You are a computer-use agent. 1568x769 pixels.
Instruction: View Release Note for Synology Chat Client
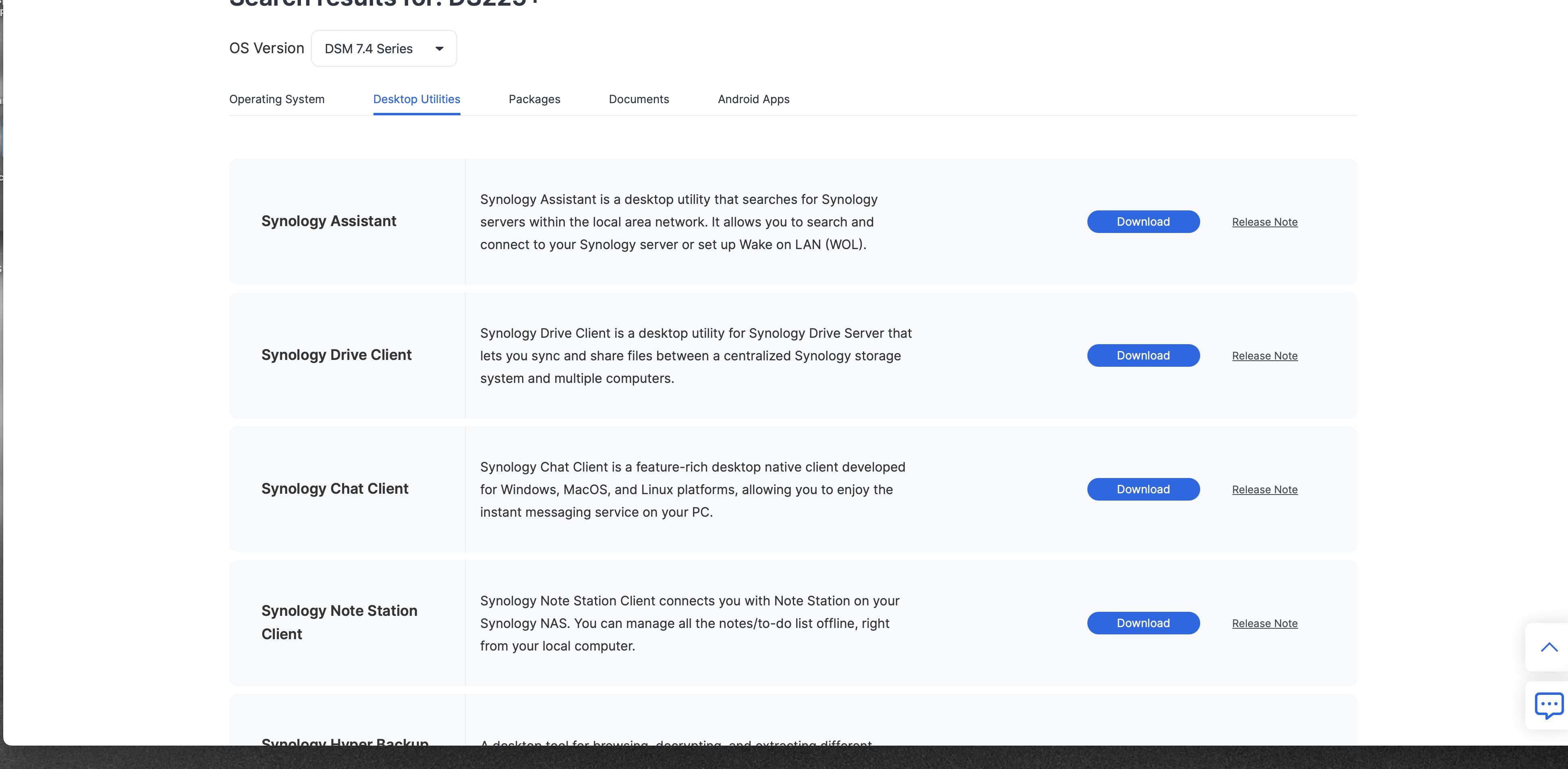[1265, 490]
